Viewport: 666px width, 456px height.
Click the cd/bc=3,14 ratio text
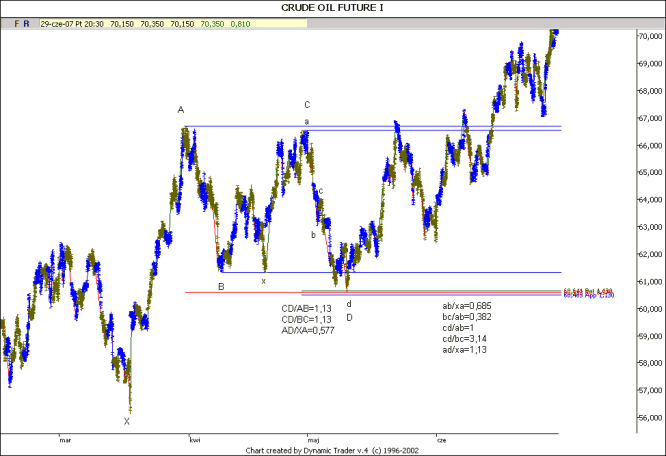tap(466, 341)
